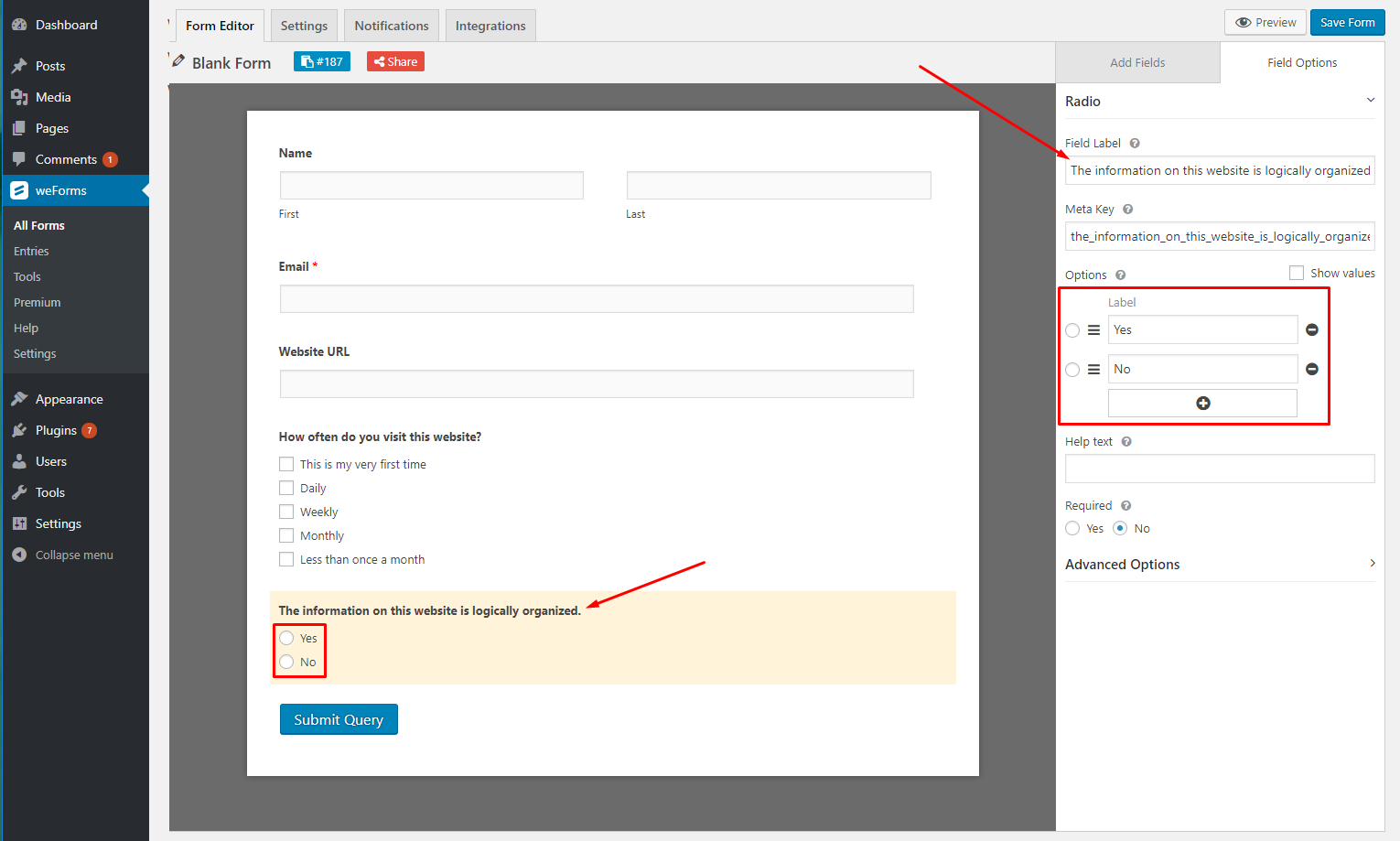This screenshot has width=1400, height=841.
Task: Click the Tools wrench icon
Action: pos(19,492)
